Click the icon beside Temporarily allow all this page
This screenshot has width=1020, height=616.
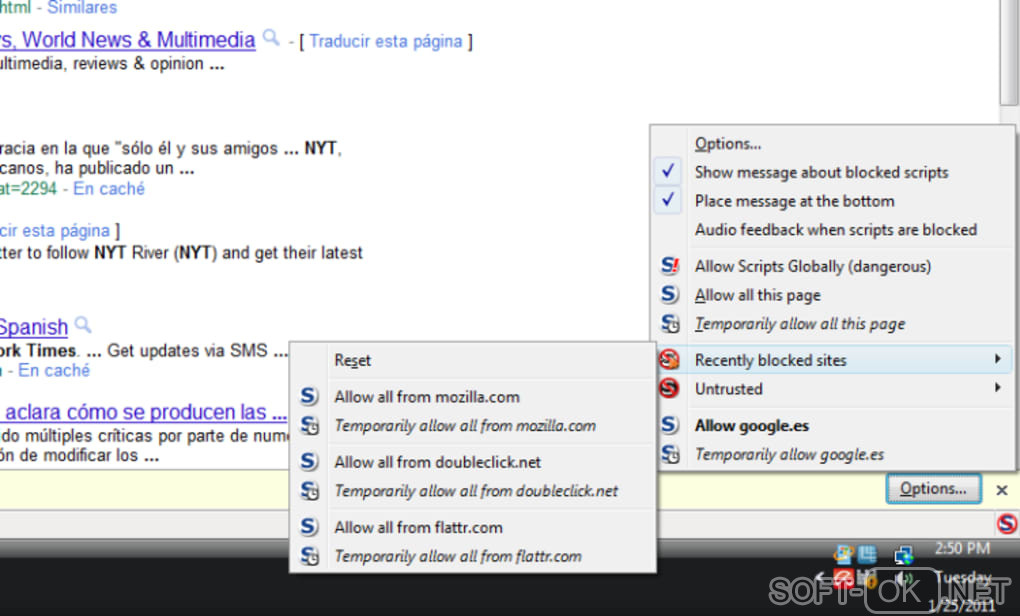click(670, 323)
